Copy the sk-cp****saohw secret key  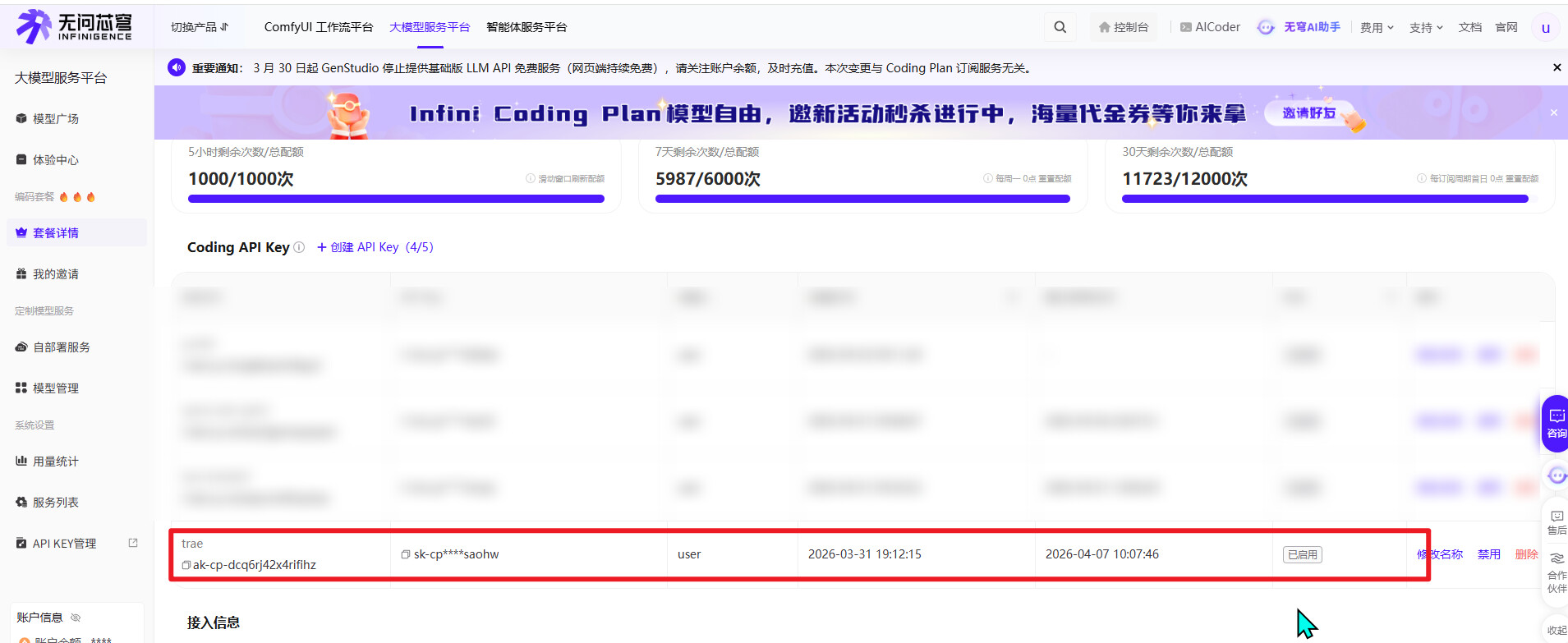coord(406,554)
